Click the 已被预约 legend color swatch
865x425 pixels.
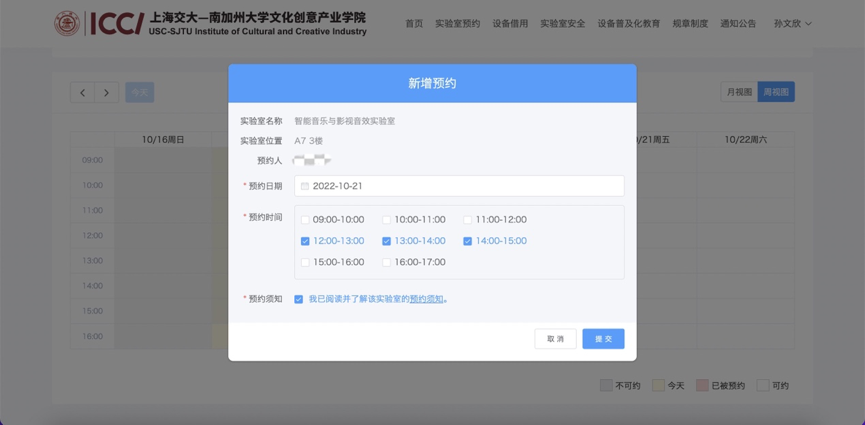coord(702,385)
